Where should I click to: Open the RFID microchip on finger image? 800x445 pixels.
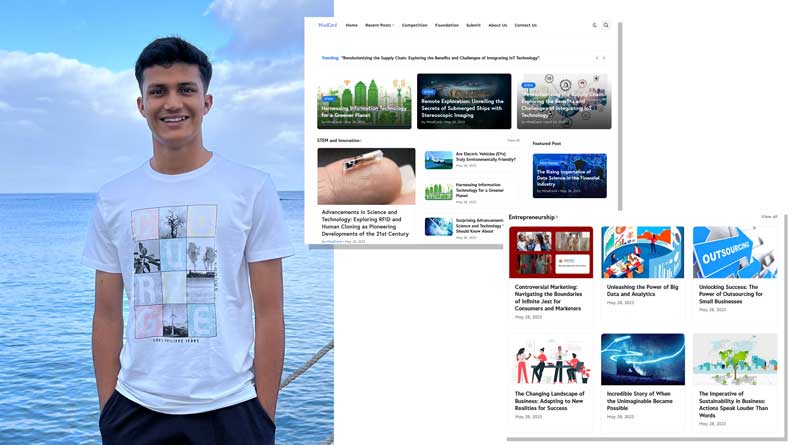click(366, 176)
